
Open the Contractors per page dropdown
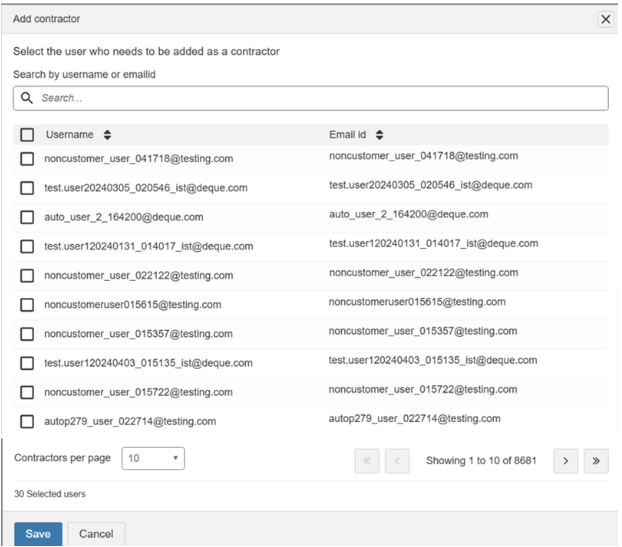(x=153, y=458)
